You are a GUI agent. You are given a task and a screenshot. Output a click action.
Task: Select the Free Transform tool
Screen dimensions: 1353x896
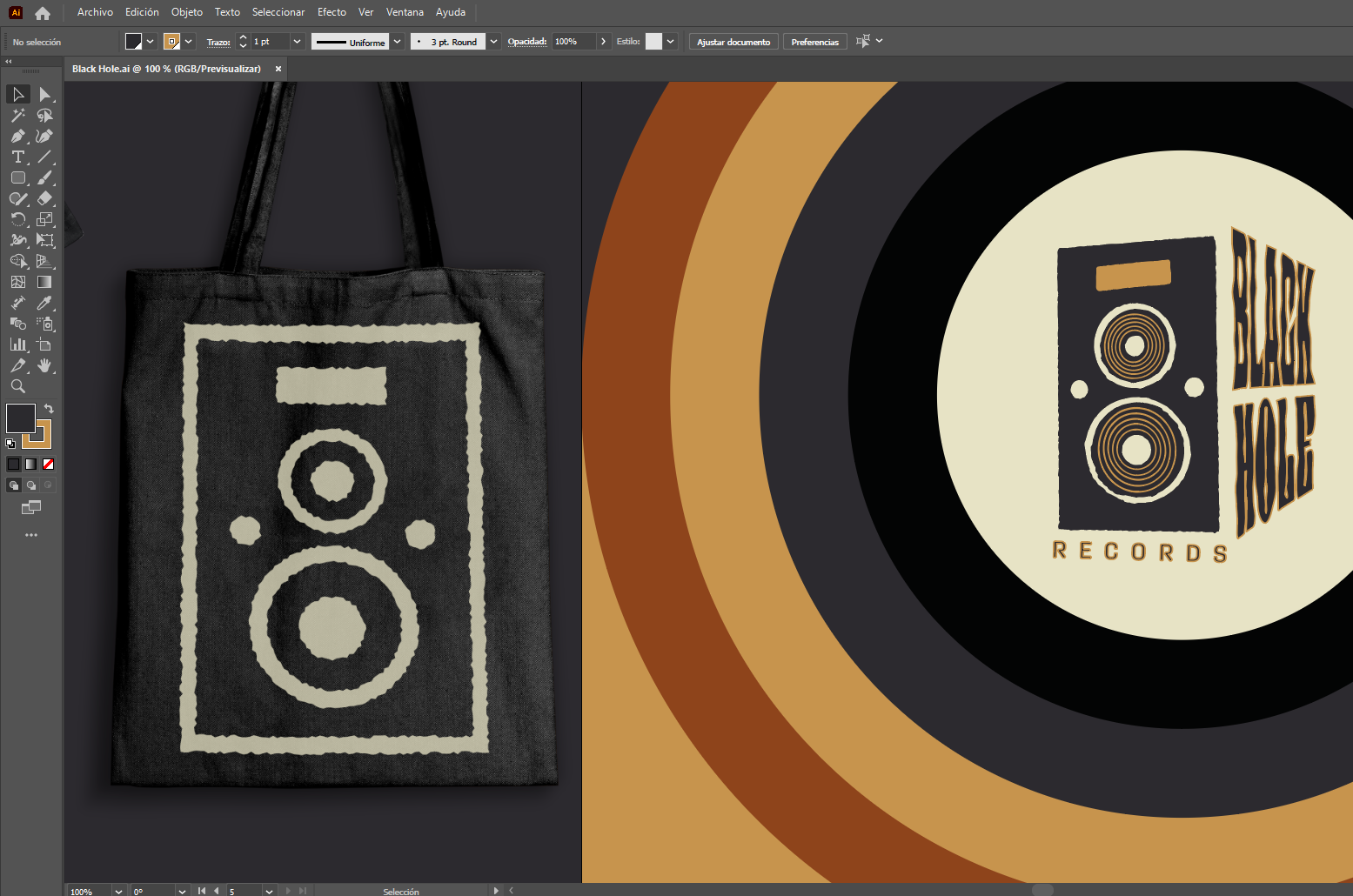pos(44,240)
